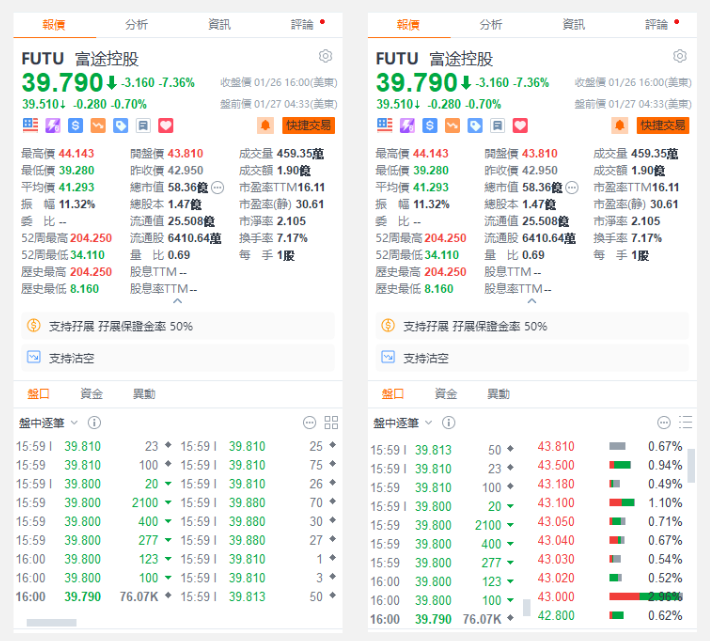The image size is (710, 641).
Task: Set price alert bell in right panel
Action: coord(620,125)
